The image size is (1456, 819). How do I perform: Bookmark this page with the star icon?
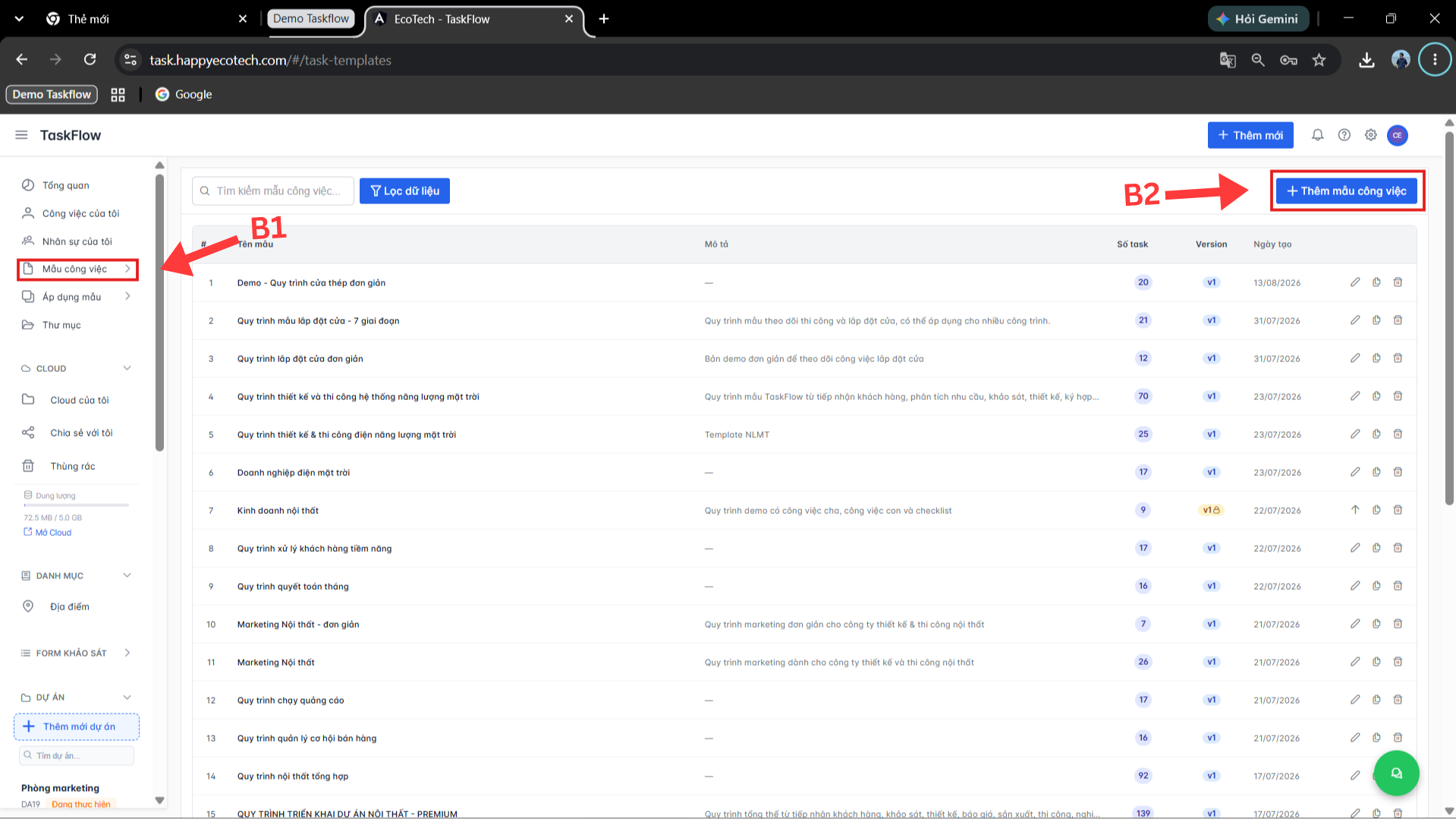(1319, 60)
